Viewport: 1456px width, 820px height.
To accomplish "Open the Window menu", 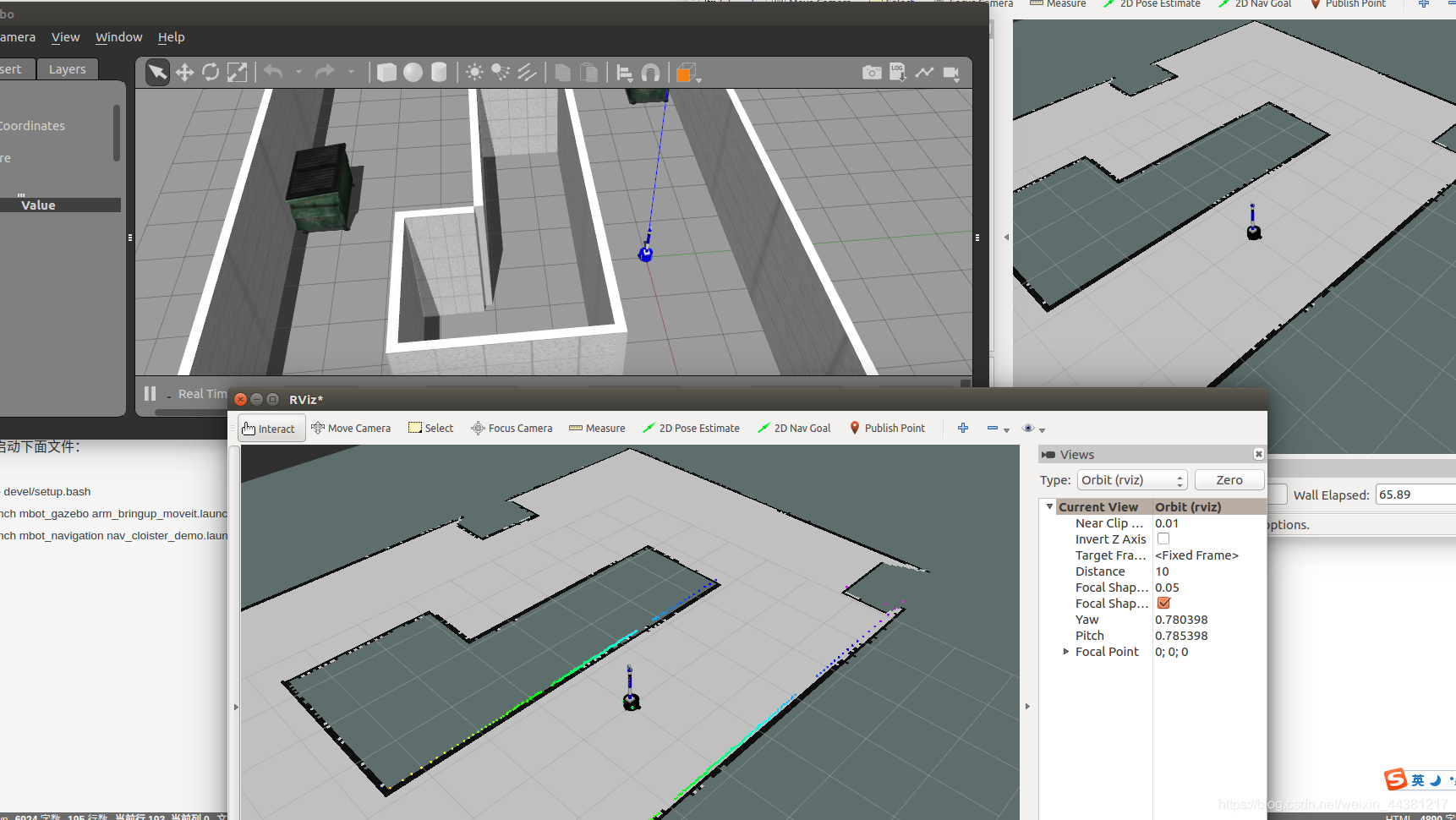I will point(118,37).
